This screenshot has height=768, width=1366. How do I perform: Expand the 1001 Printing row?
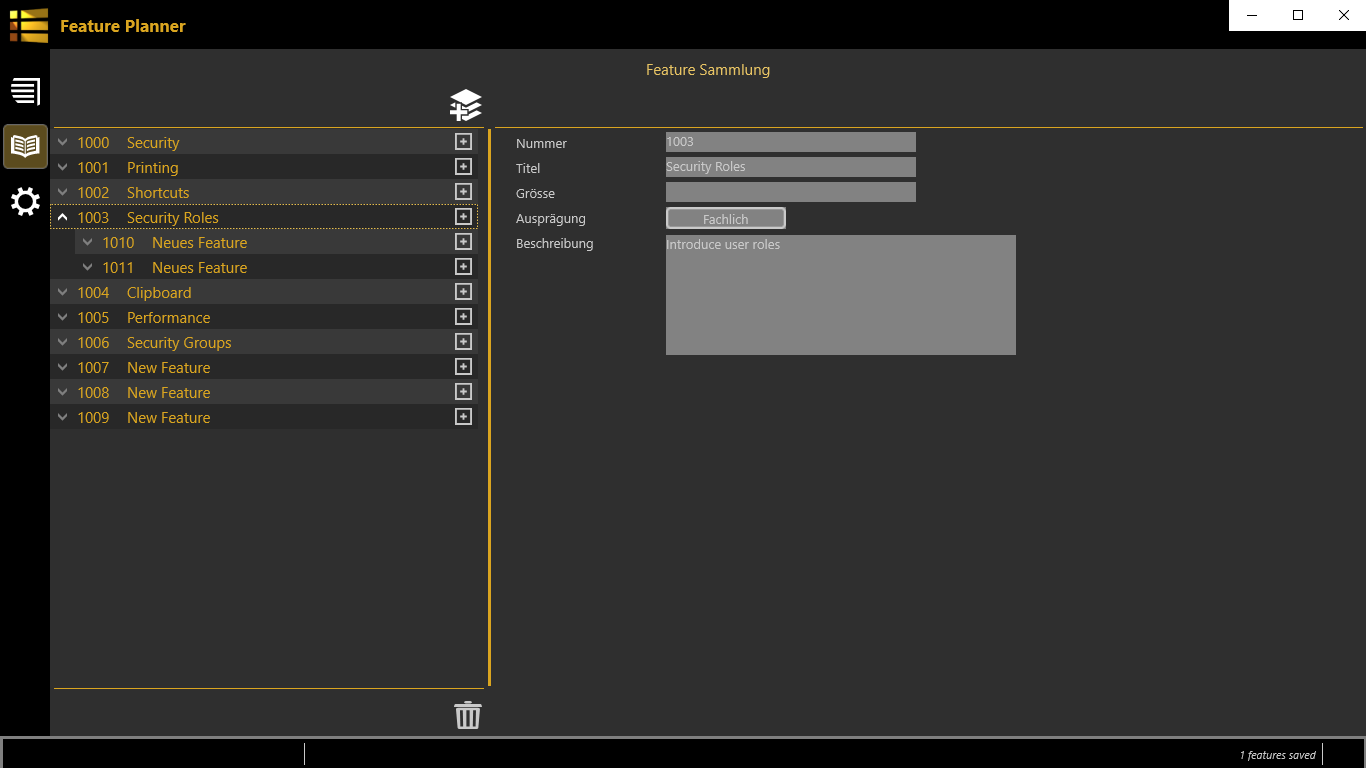[63, 168]
